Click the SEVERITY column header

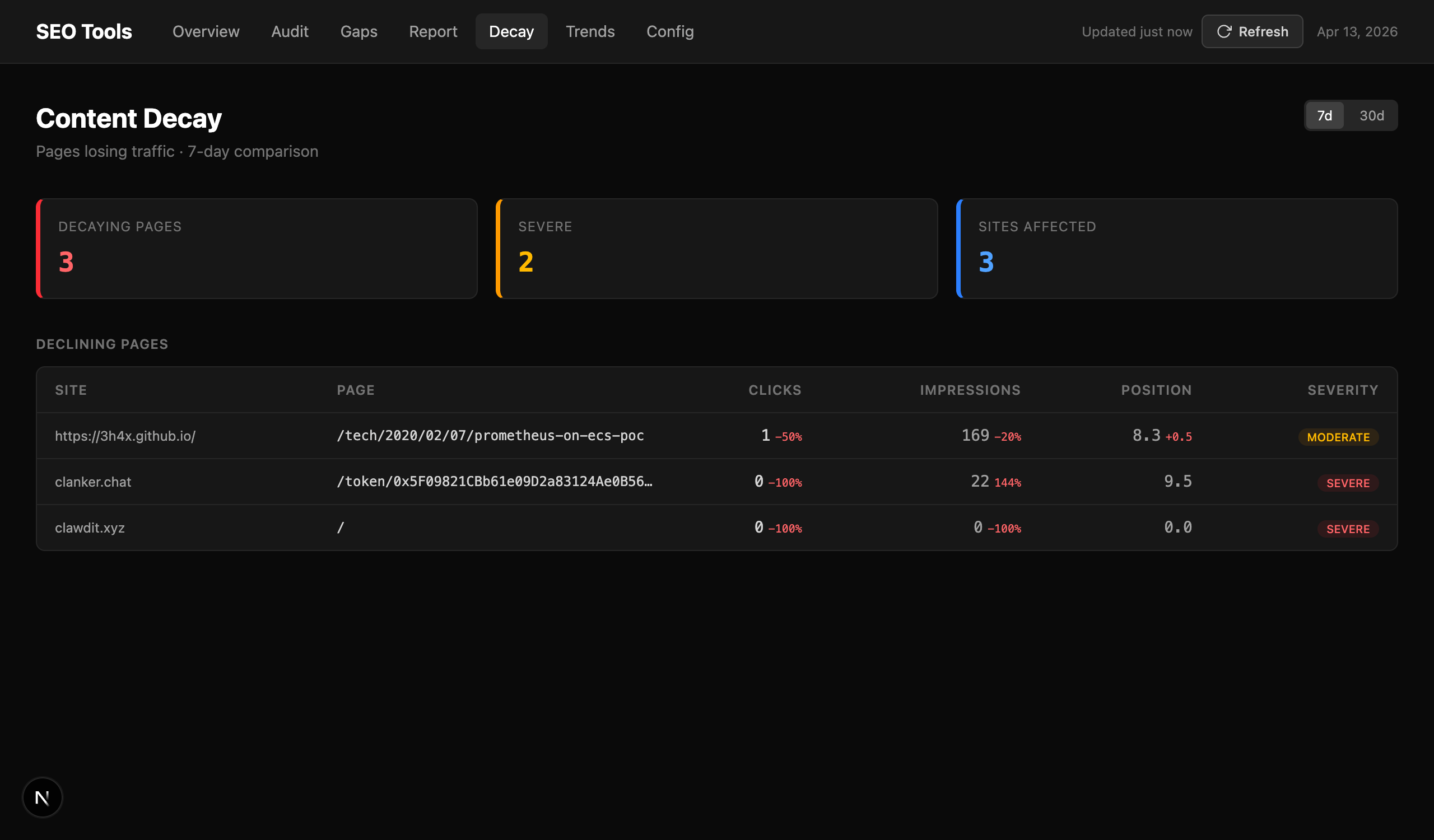coord(1342,390)
